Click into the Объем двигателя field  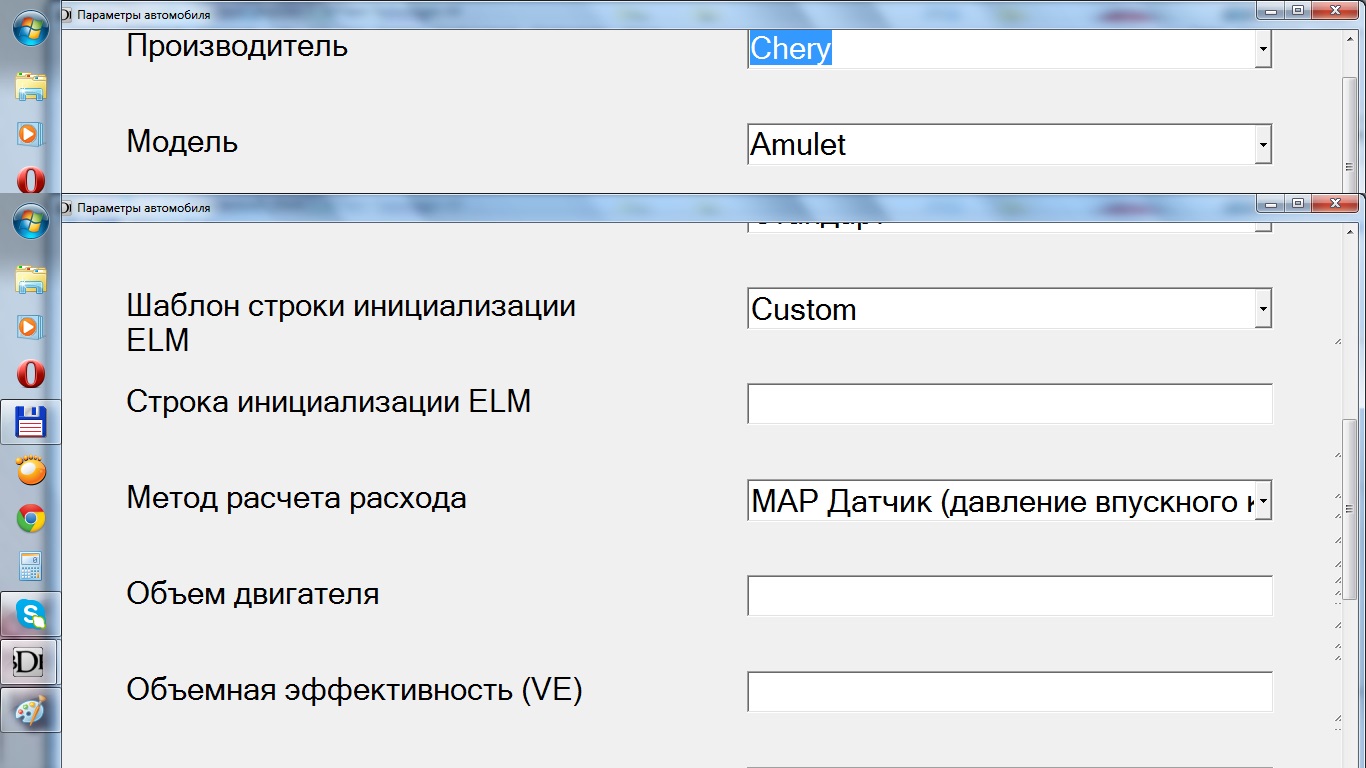pyautogui.click(x=1010, y=596)
